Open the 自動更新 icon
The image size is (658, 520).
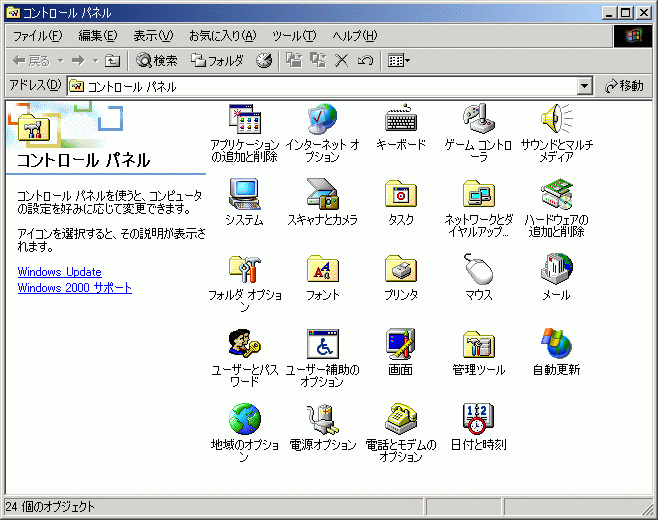coord(556,344)
